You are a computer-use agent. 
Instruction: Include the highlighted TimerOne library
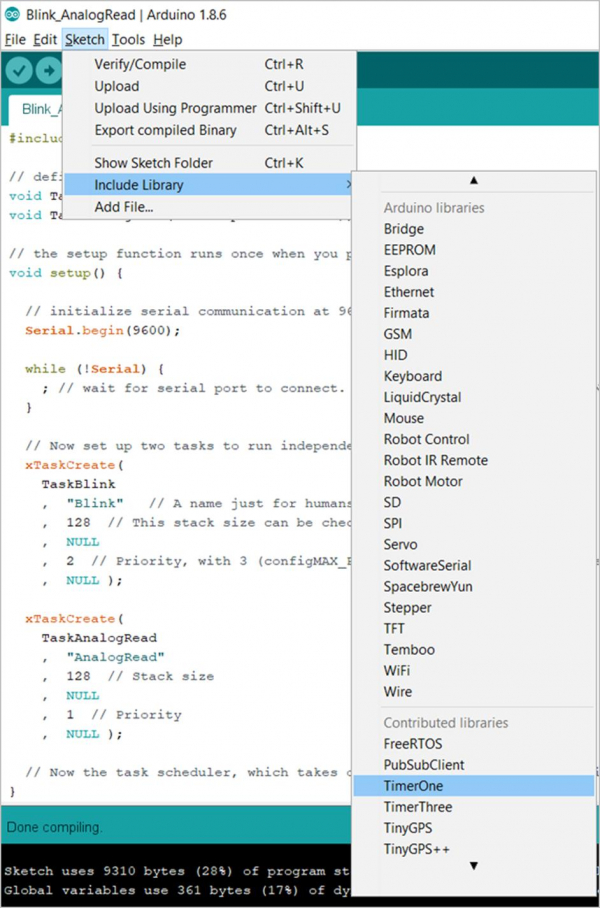coord(474,786)
